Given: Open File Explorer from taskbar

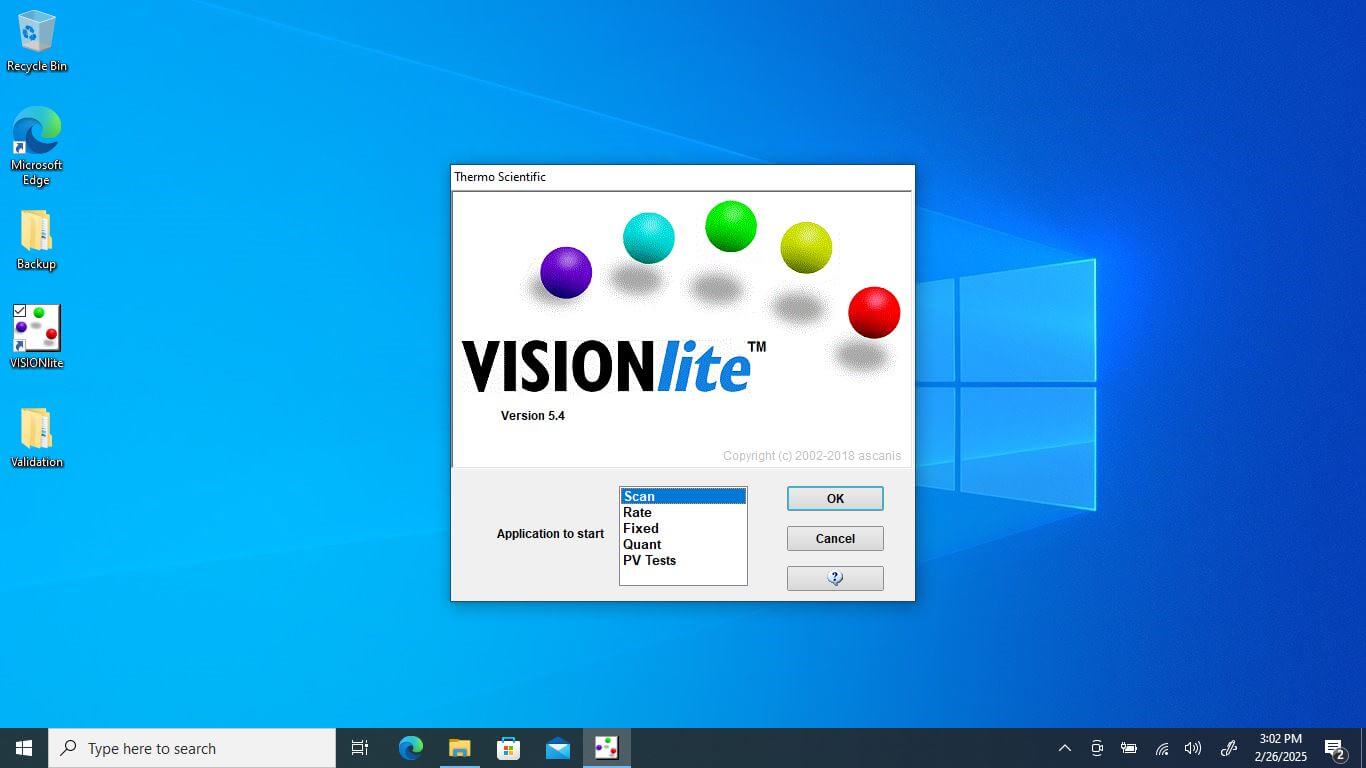Looking at the screenshot, I should coord(459,748).
